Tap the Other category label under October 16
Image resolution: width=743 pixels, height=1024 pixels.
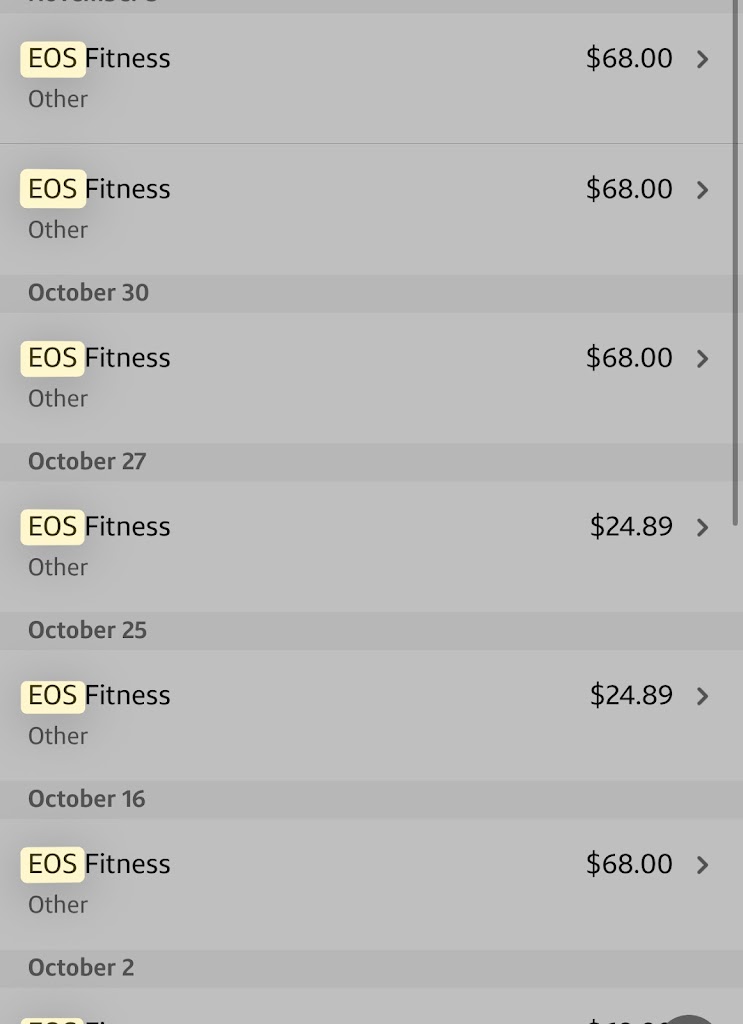[58, 905]
